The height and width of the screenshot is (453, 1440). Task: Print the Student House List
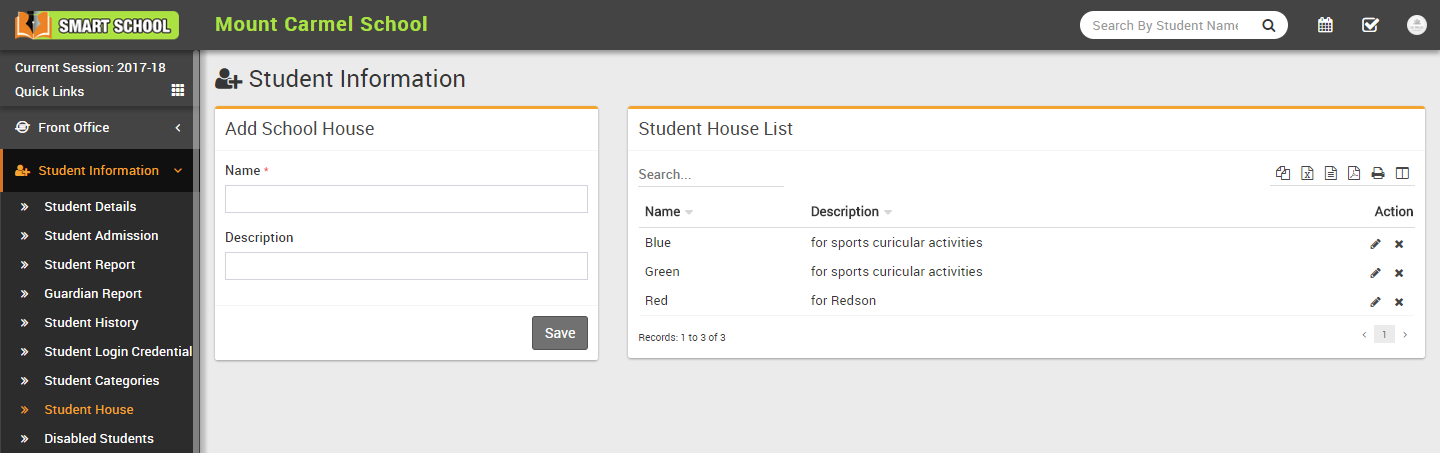click(x=1378, y=173)
